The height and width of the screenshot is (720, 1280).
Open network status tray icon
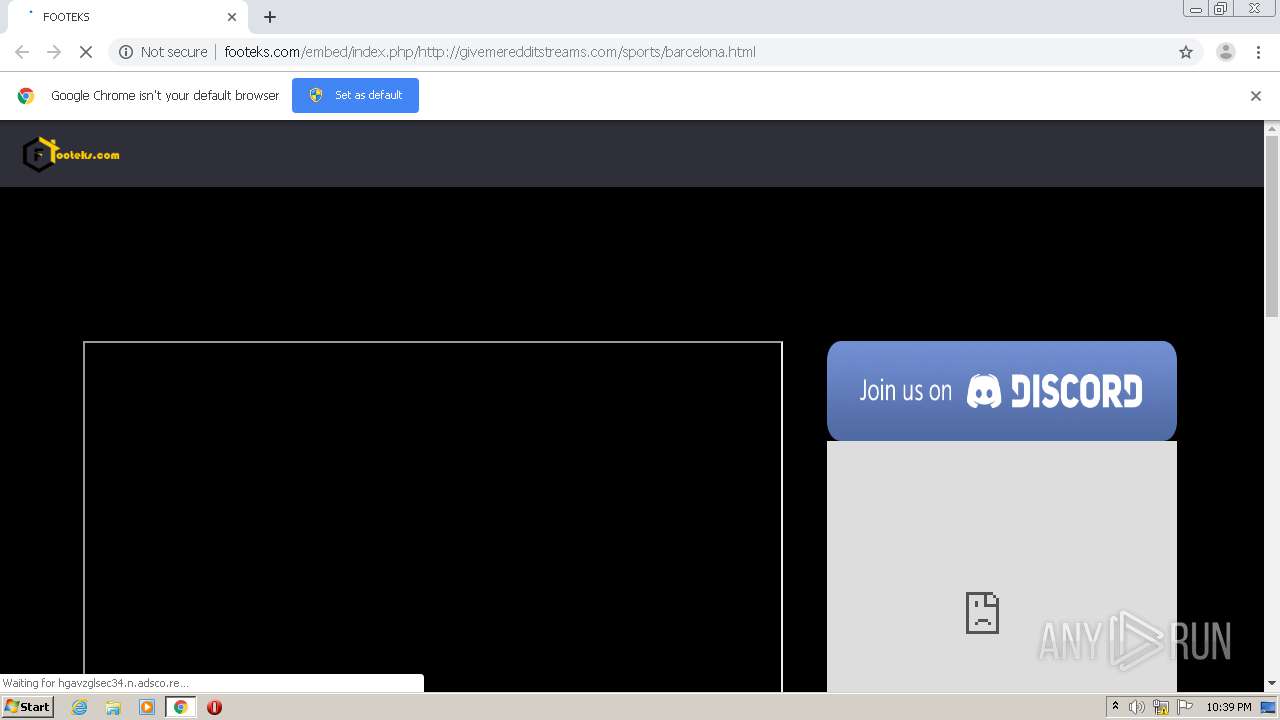coord(1161,707)
